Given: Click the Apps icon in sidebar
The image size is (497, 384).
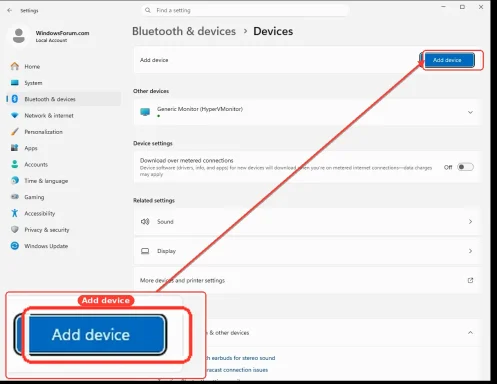Looking at the screenshot, I should point(15,148).
